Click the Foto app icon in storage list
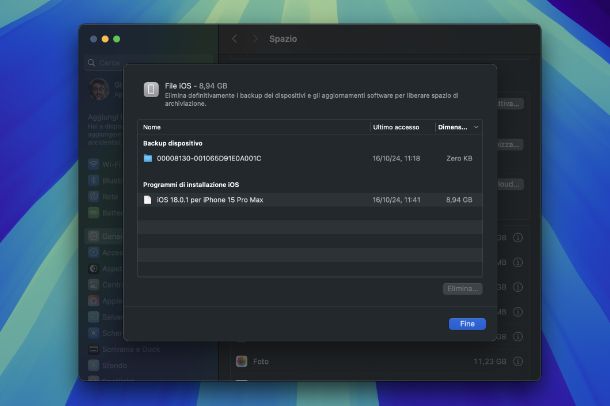Image resolution: width=610 pixels, height=406 pixels. 242,361
